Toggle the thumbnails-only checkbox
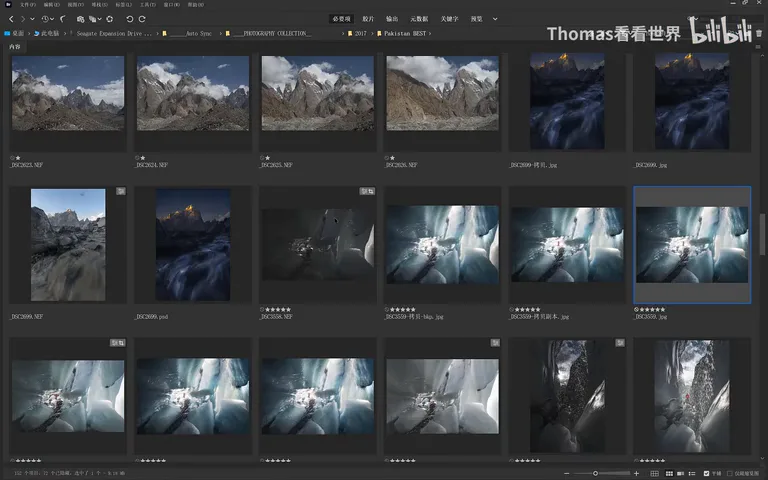Viewport: 768px width, 480px height. pos(730,473)
